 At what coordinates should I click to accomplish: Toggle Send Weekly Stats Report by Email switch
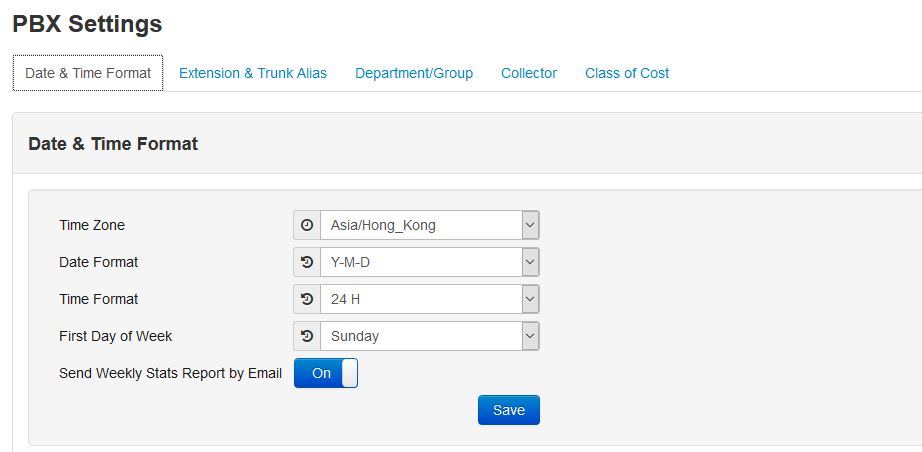coord(326,373)
